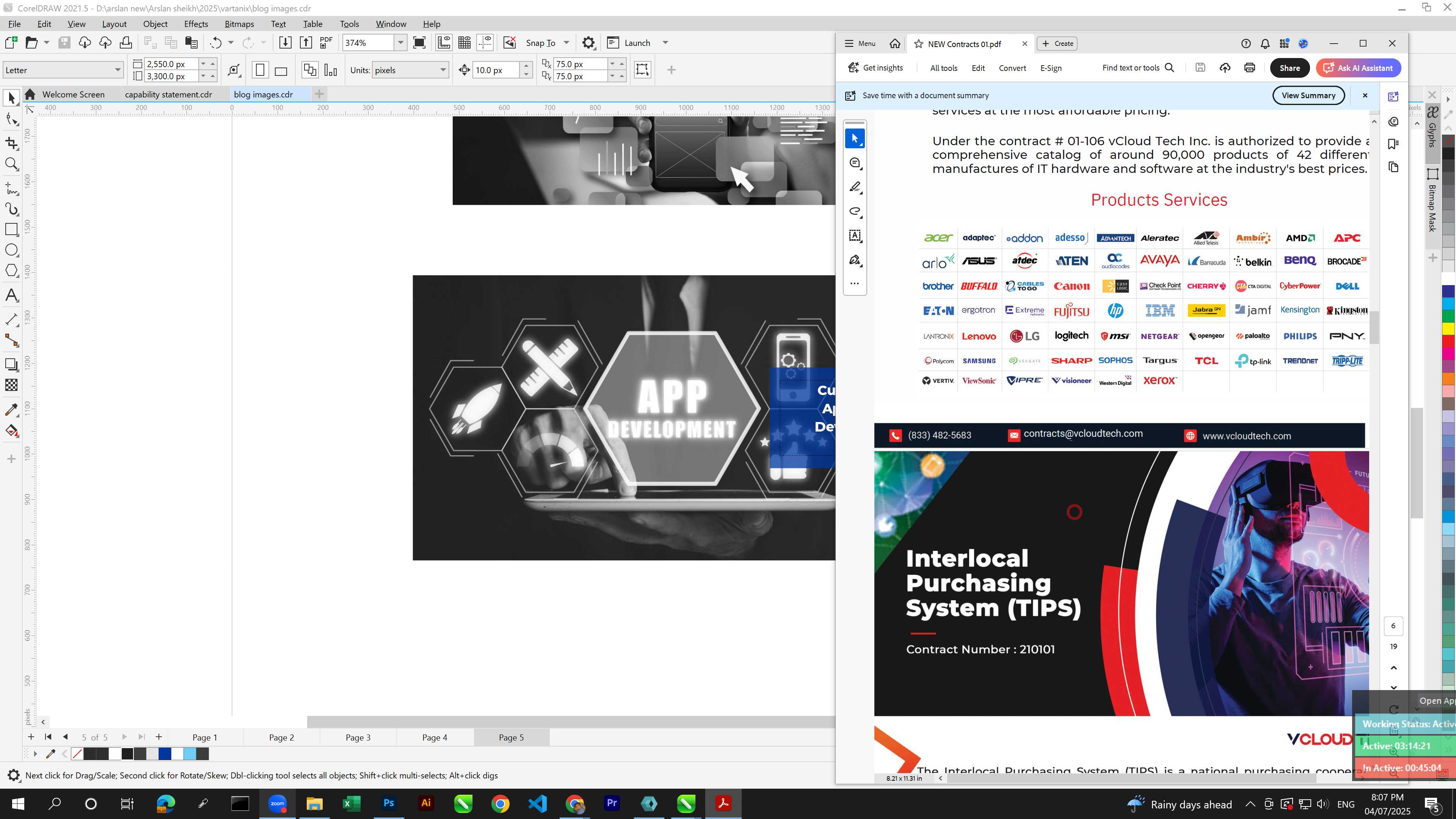1456x819 pixels.
Task: Increase the nudge distance value
Action: (526, 66)
